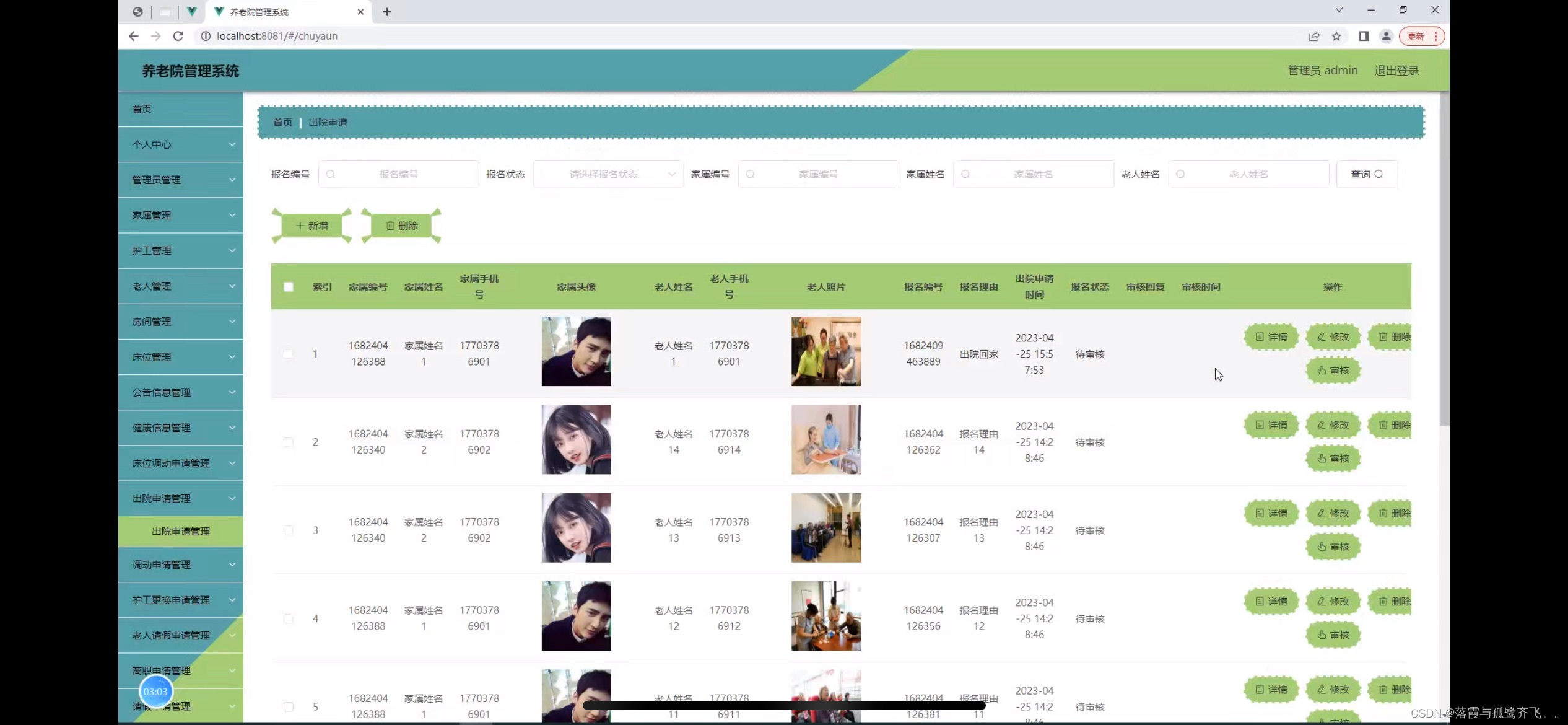Check the checkbox for row index 2
1568x725 pixels.
289,442
